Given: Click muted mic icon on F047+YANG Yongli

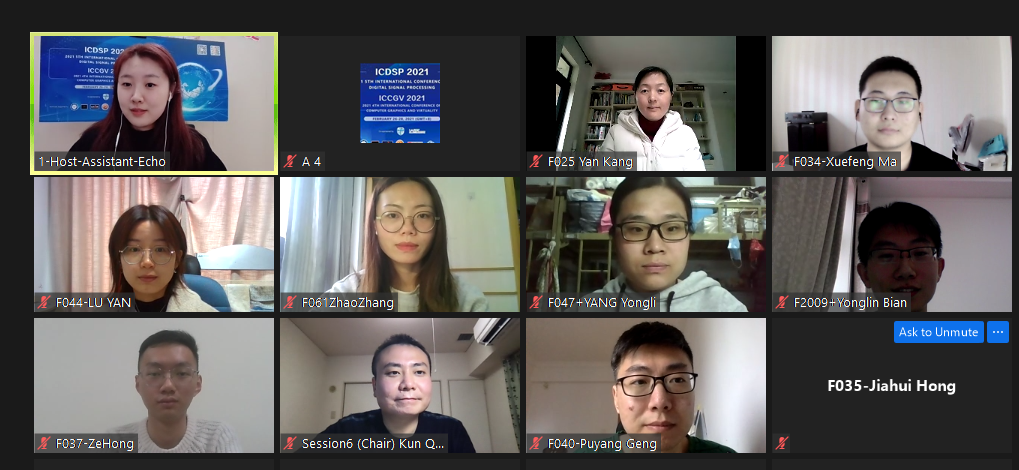Looking at the screenshot, I should pos(536,302).
